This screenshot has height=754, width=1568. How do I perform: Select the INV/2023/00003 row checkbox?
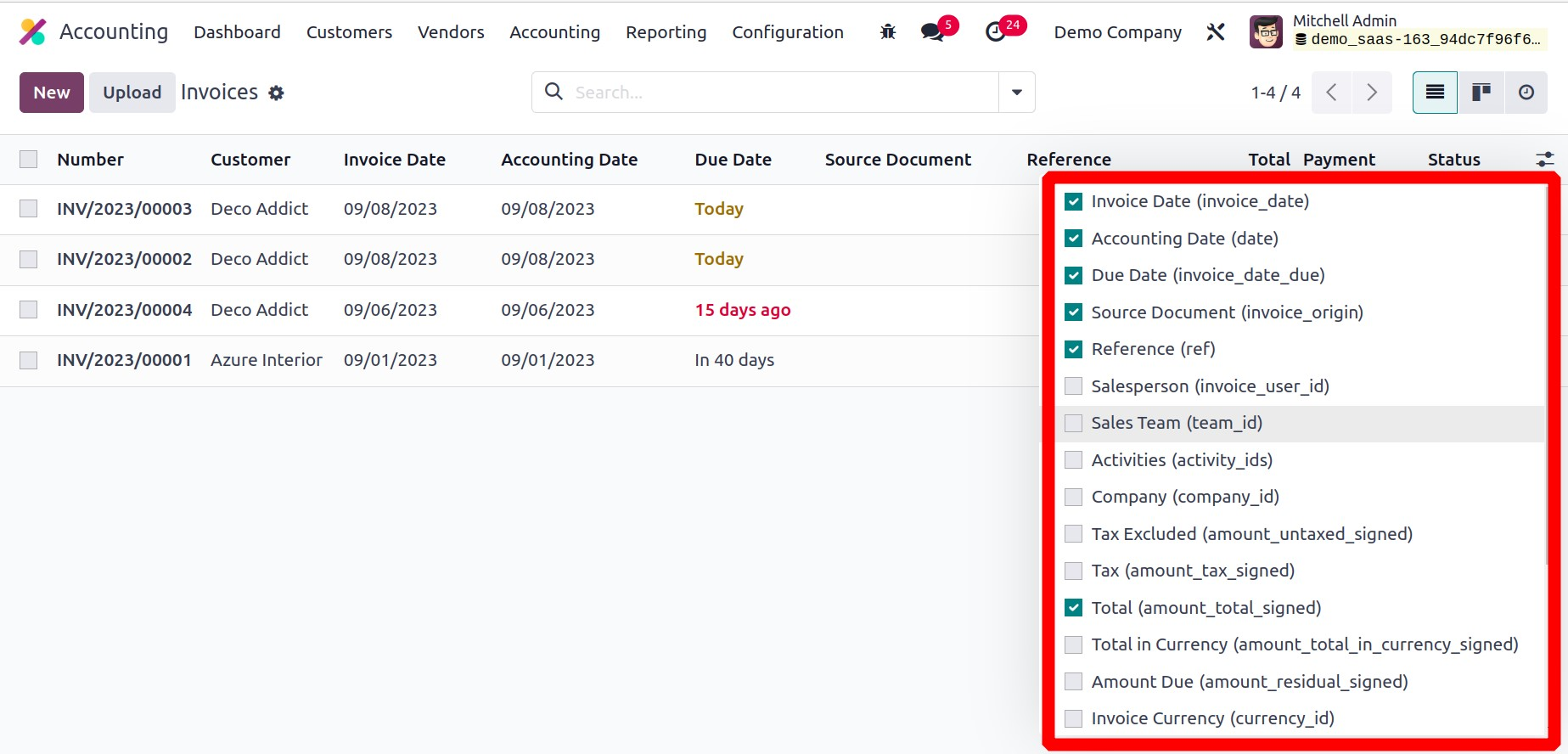click(x=29, y=209)
